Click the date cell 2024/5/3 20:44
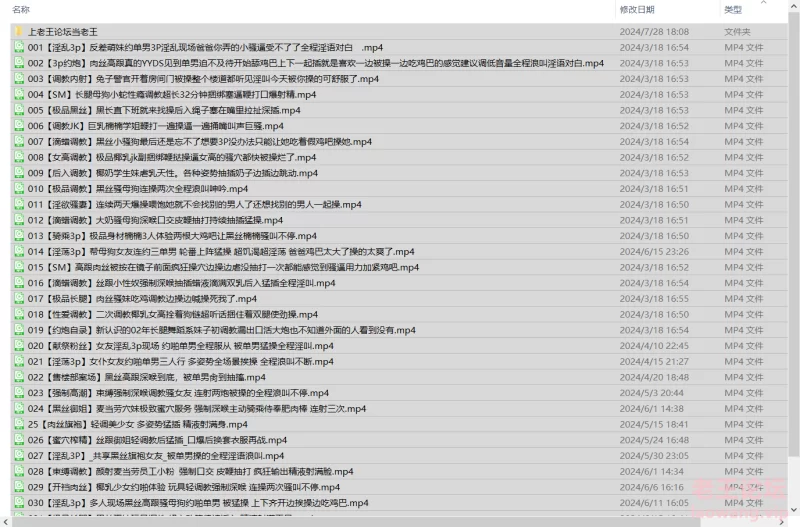Viewport: 800px width, 527px height. (x=652, y=393)
